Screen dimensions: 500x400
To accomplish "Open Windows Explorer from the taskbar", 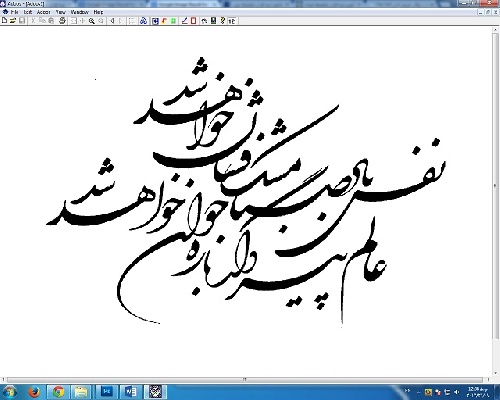I will (x=81, y=392).
